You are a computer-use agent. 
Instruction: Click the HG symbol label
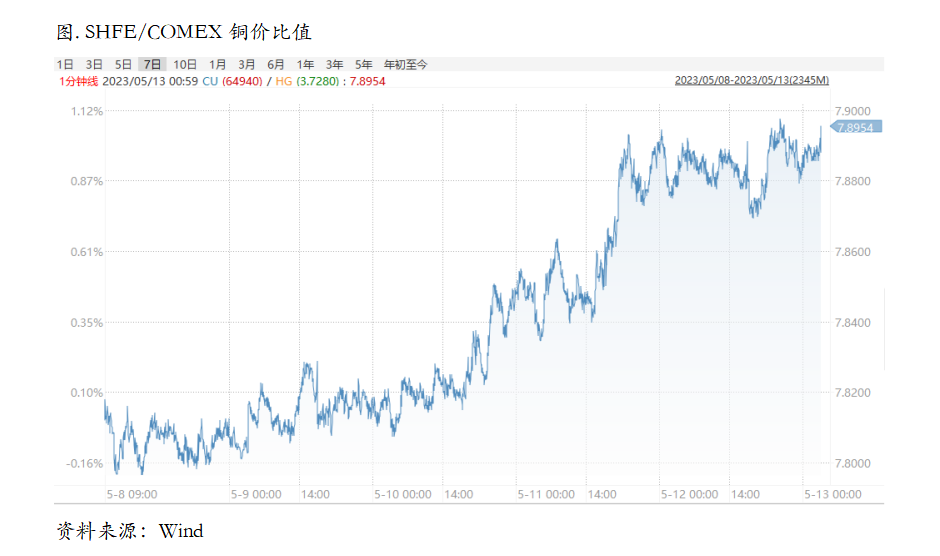pos(284,81)
